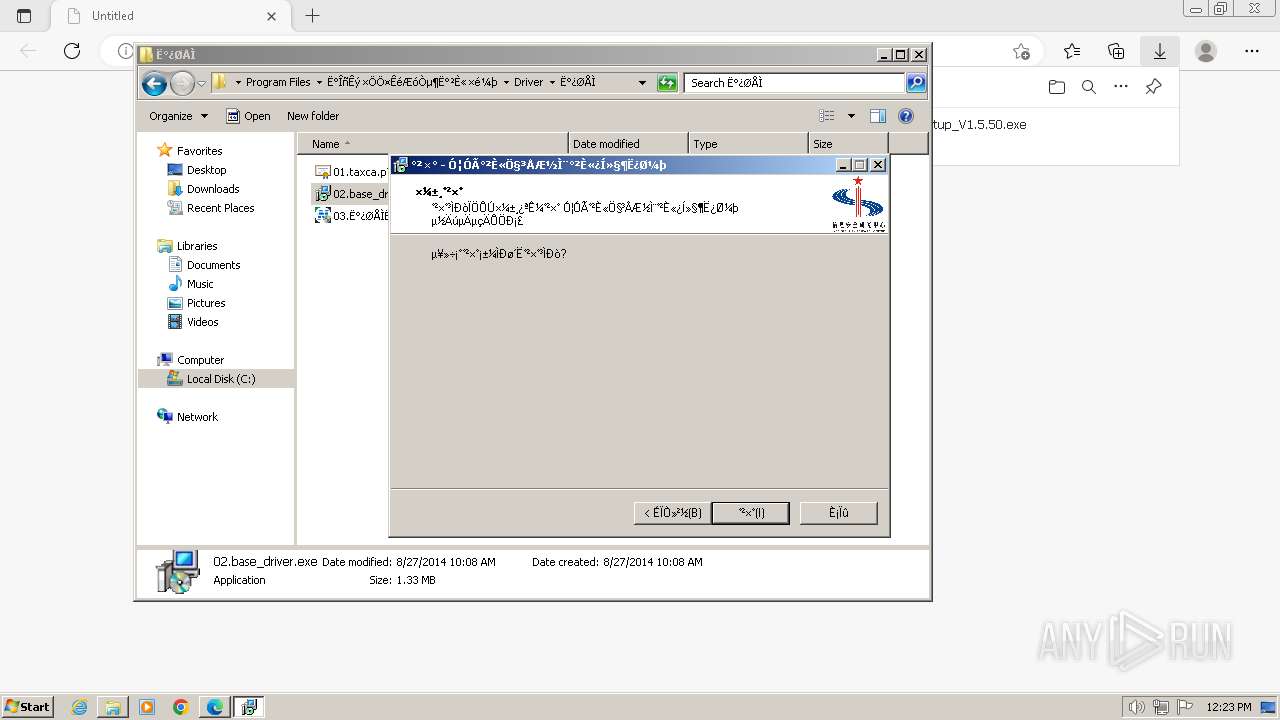Open the Organize menu
The image size is (1280, 720).
click(178, 116)
